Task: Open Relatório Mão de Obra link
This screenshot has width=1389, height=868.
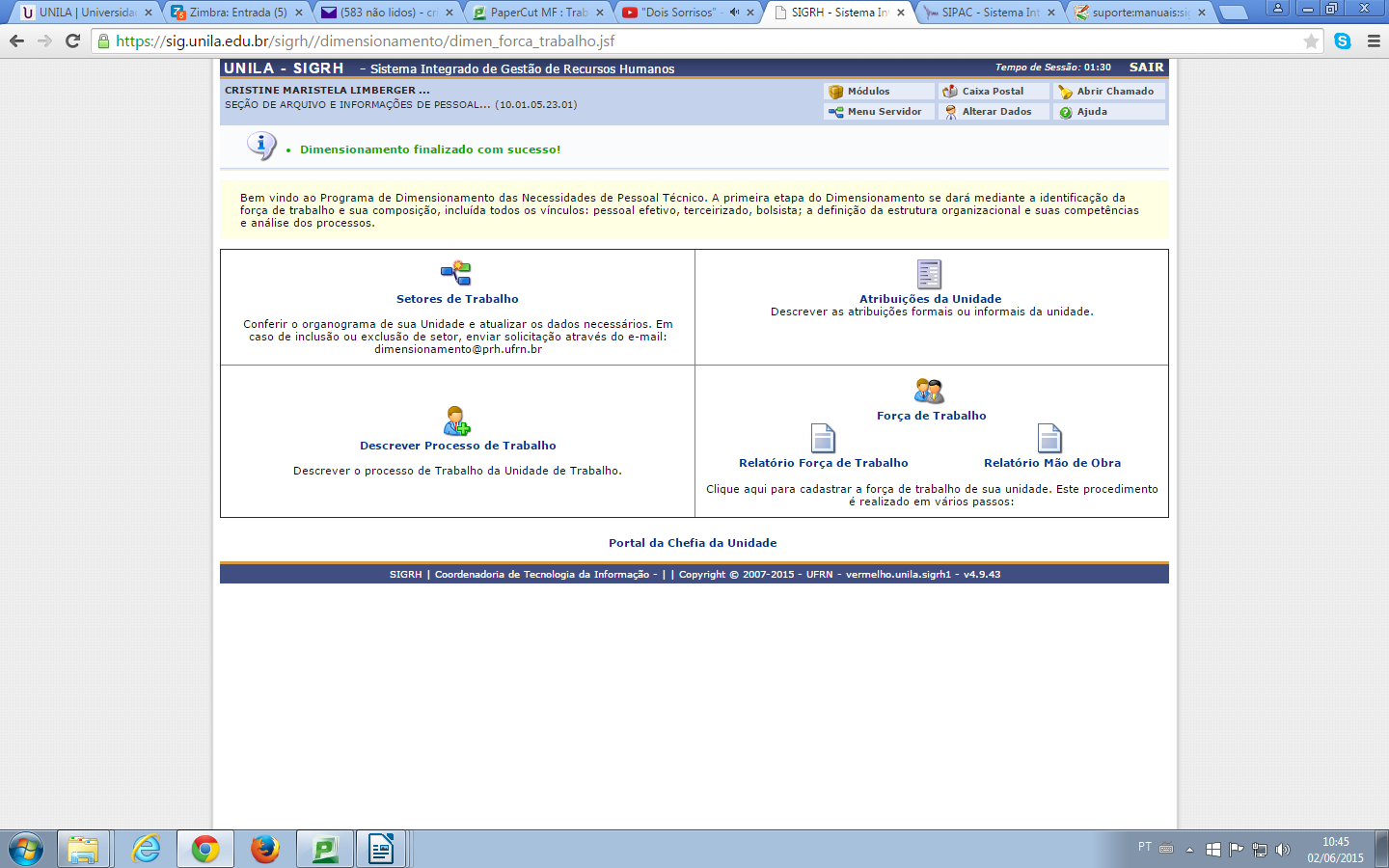Action: 1052,463
